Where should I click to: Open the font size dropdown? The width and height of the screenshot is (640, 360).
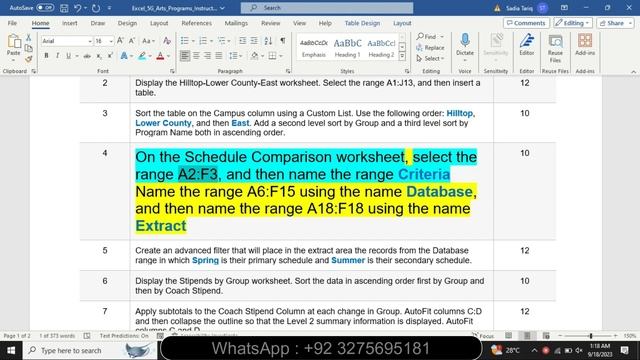point(111,41)
